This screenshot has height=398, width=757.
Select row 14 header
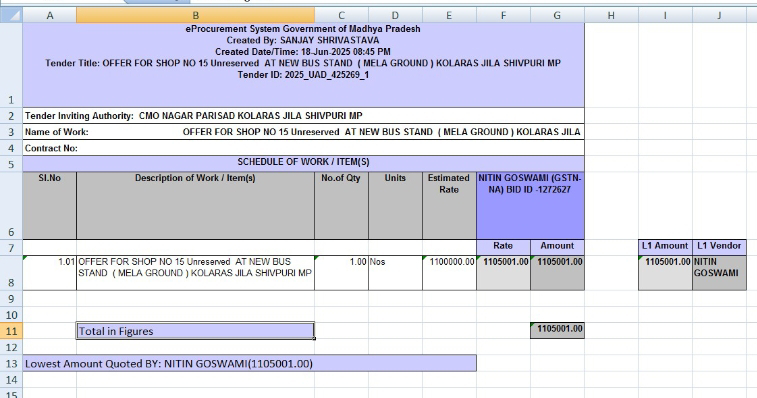coord(11,380)
